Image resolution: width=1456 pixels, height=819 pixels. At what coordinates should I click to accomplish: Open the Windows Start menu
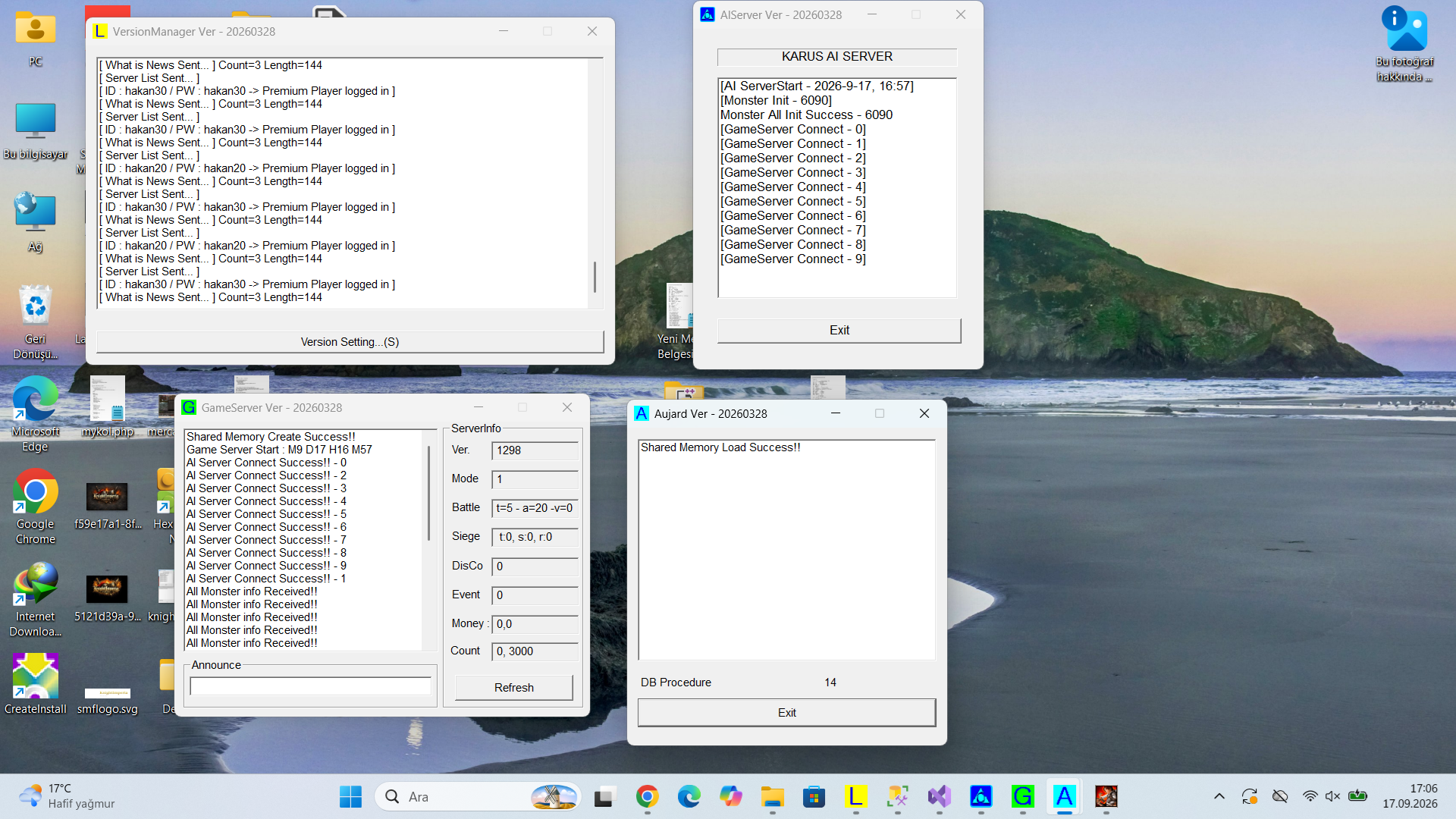coord(350,796)
